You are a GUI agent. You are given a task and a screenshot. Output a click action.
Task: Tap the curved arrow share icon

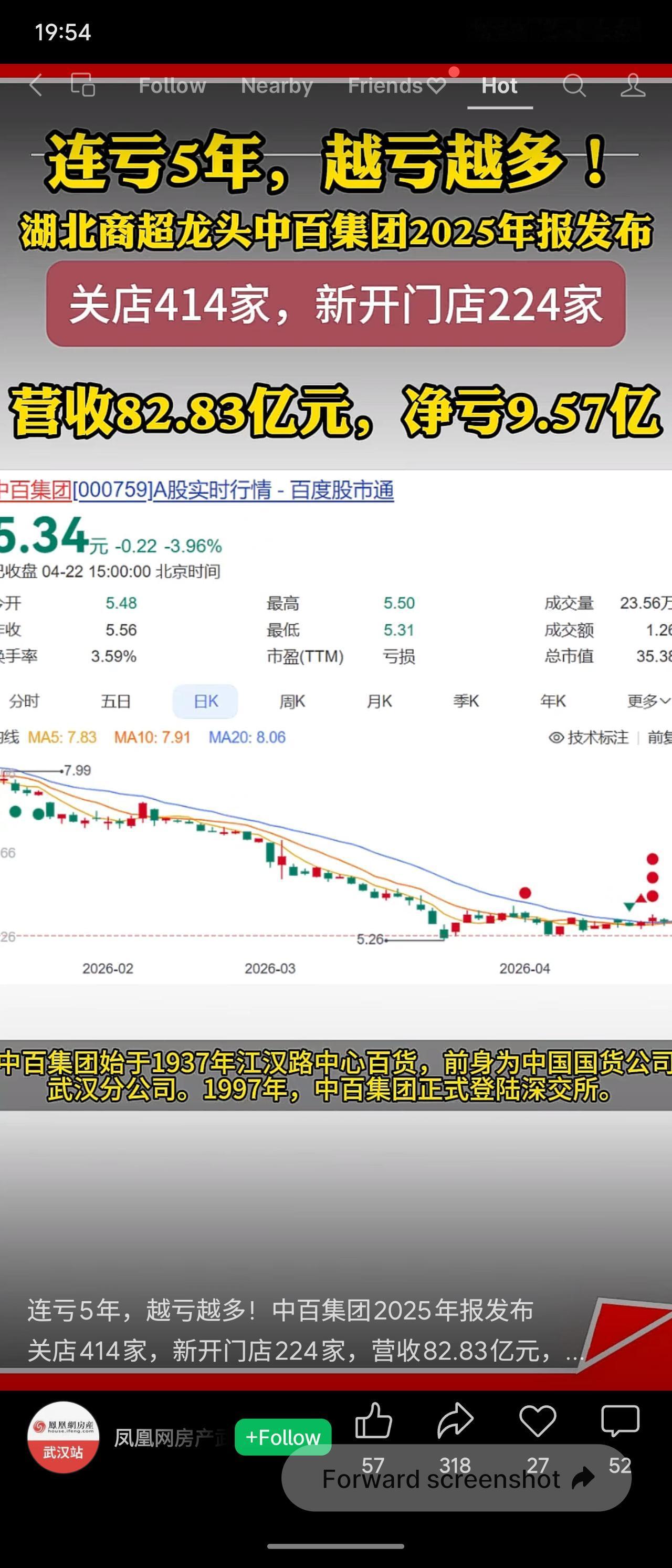pyautogui.click(x=455, y=1421)
